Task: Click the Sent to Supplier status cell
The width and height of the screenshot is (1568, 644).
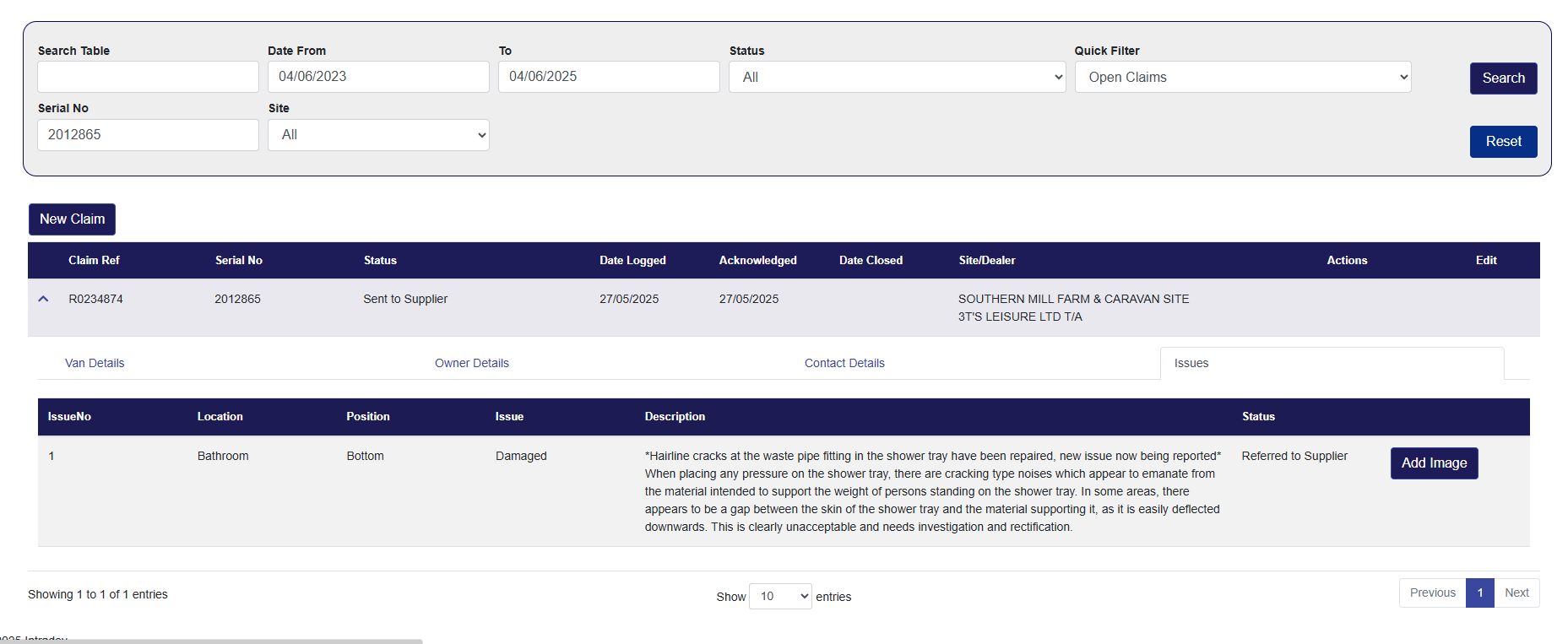Action: click(x=405, y=299)
